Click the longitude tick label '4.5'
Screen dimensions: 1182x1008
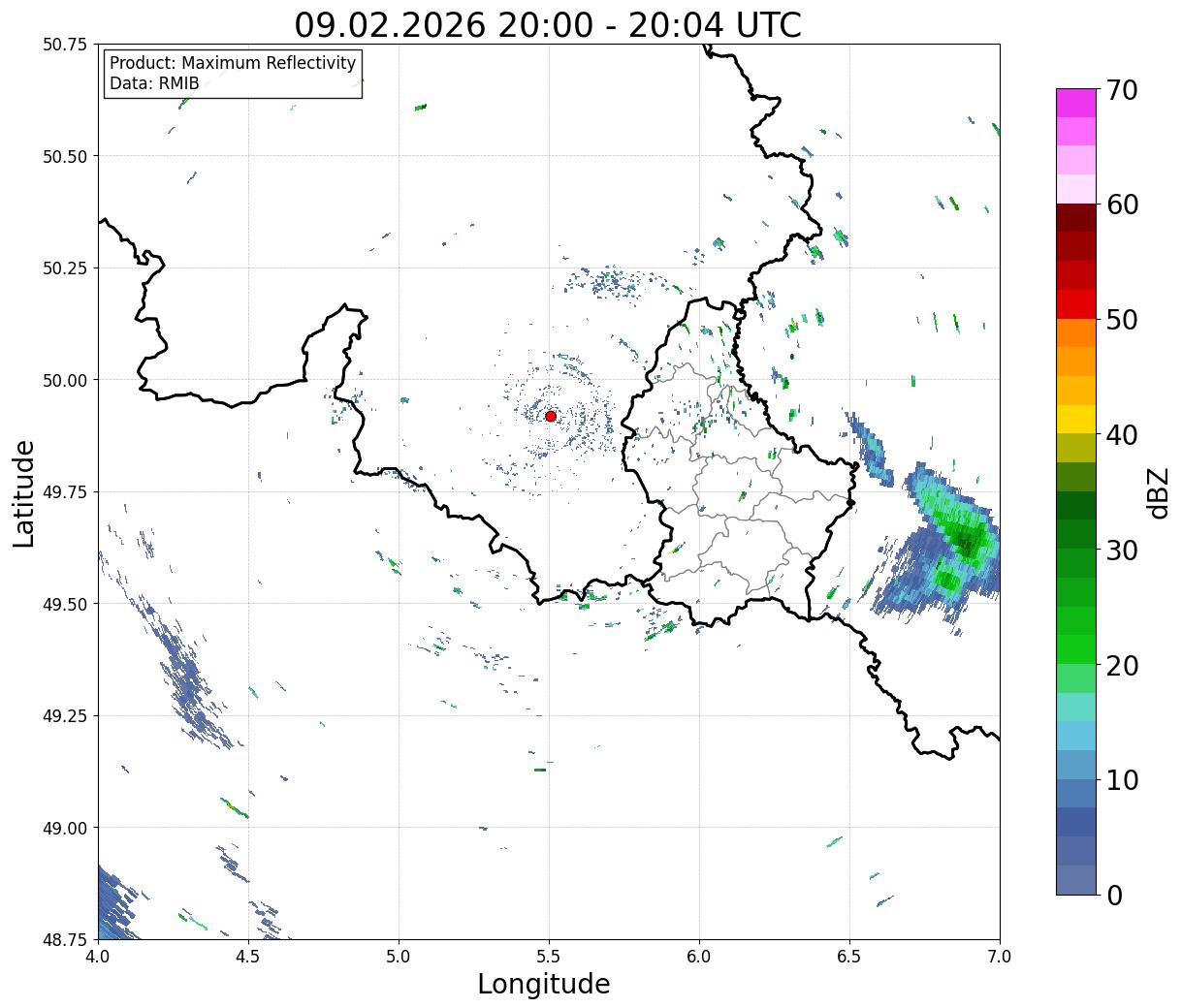[248, 957]
